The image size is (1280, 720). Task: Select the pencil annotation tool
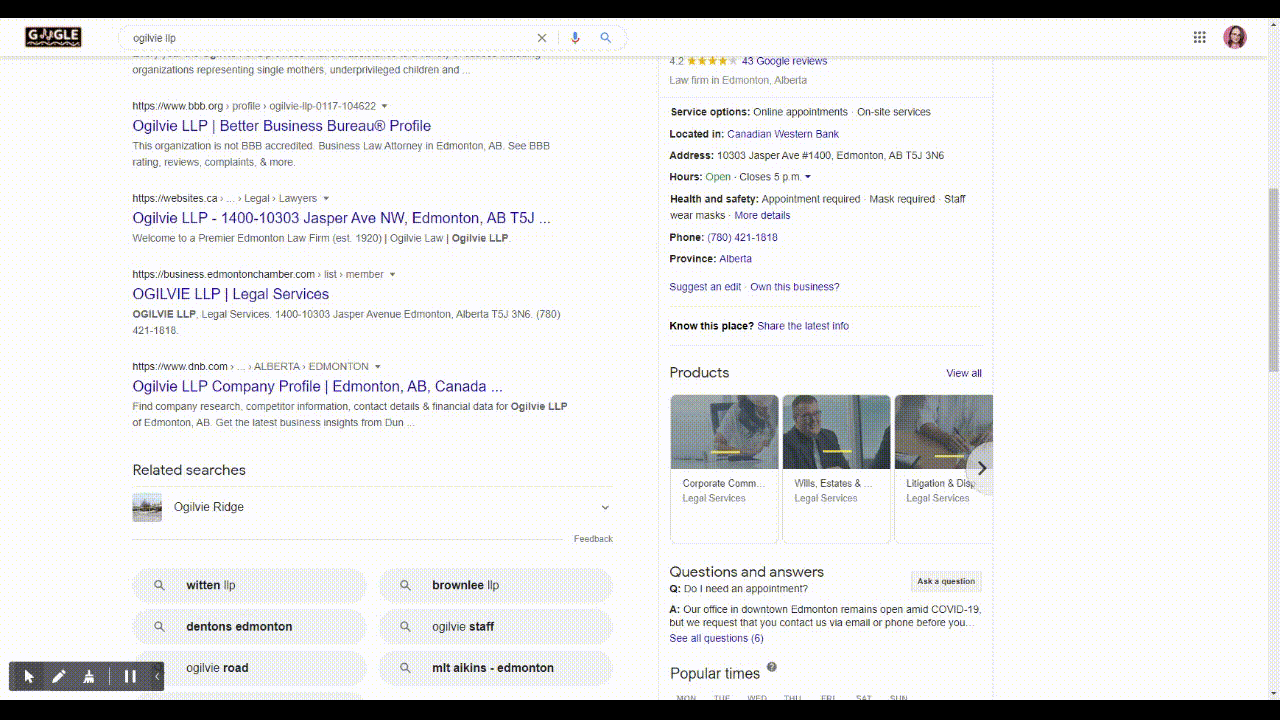click(59, 676)
